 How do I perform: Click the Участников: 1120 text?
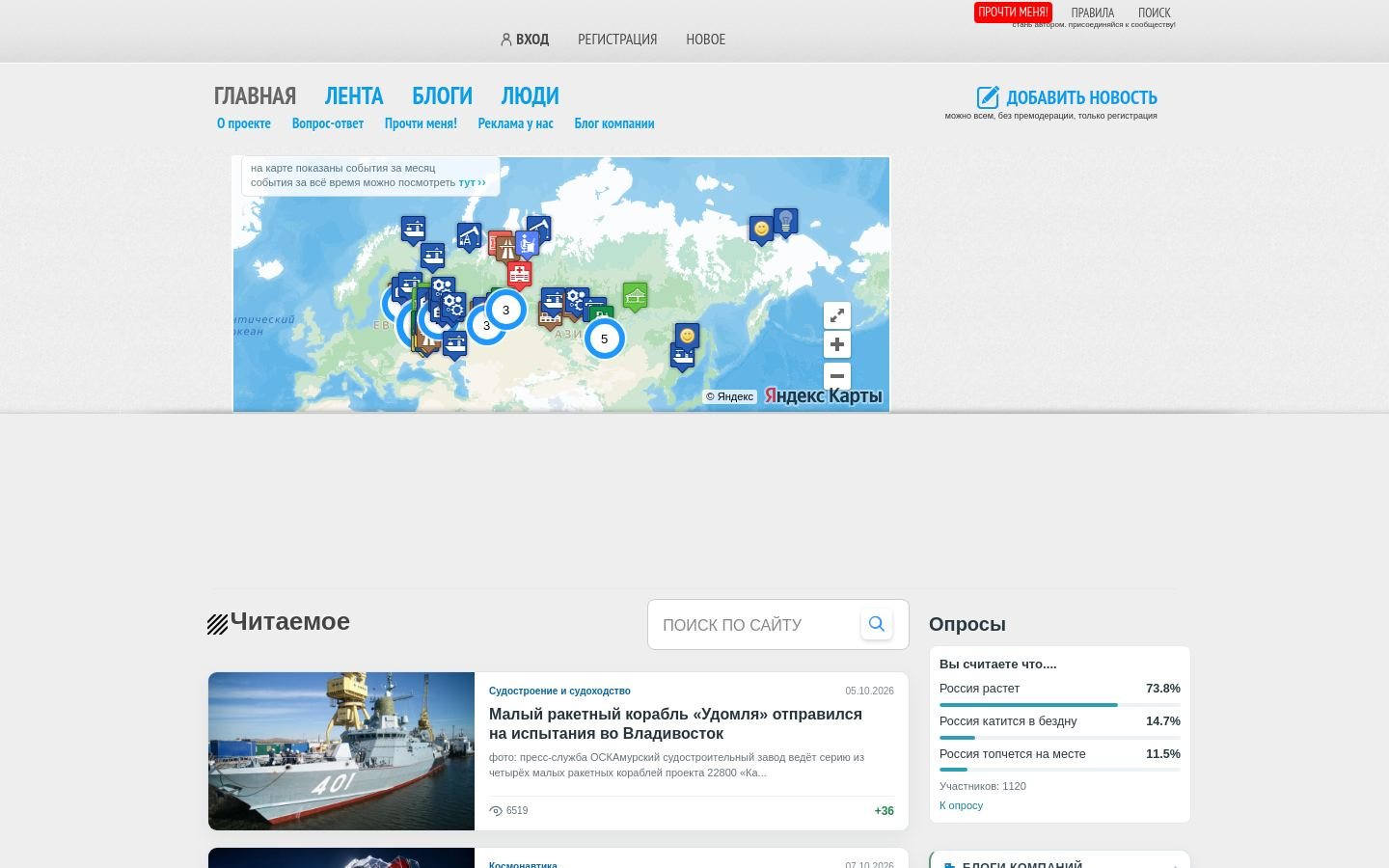tap(983, 786)
